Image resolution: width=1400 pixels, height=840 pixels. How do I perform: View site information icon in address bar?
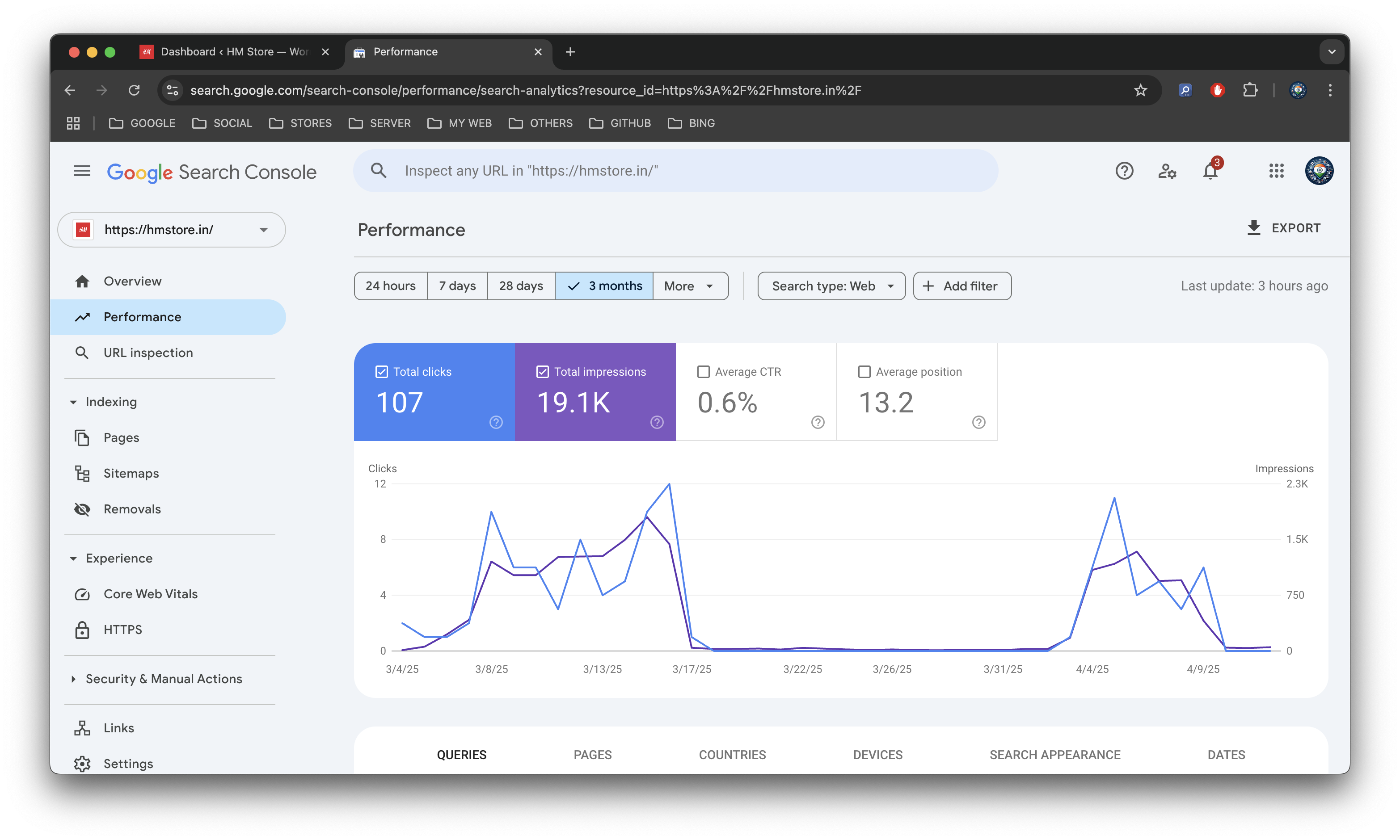click(x=173, y=91)
